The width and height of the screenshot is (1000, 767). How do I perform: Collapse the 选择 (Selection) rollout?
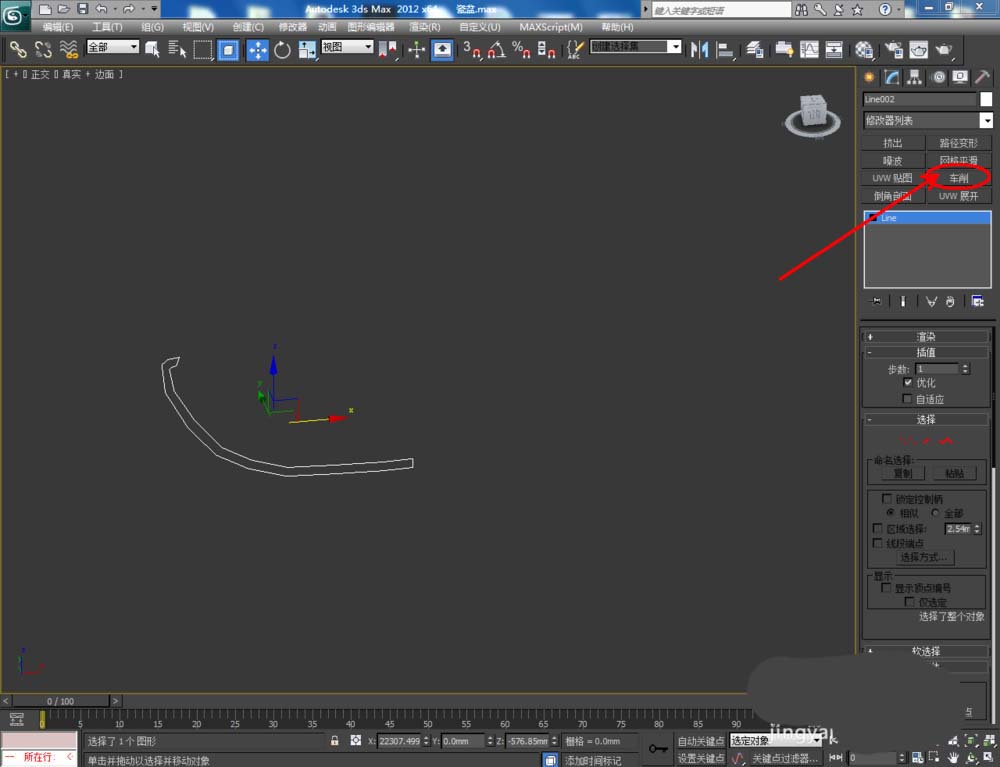click(x=926, y=420)
